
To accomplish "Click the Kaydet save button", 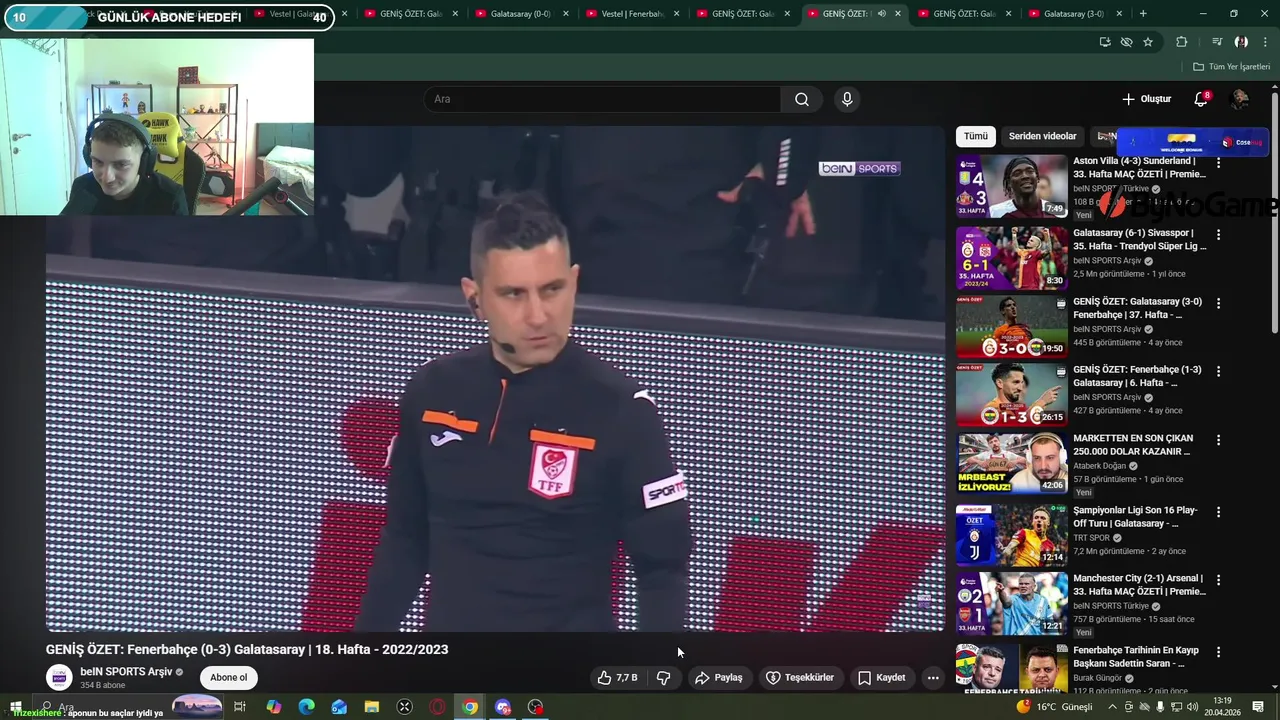I will click(881, 677).
